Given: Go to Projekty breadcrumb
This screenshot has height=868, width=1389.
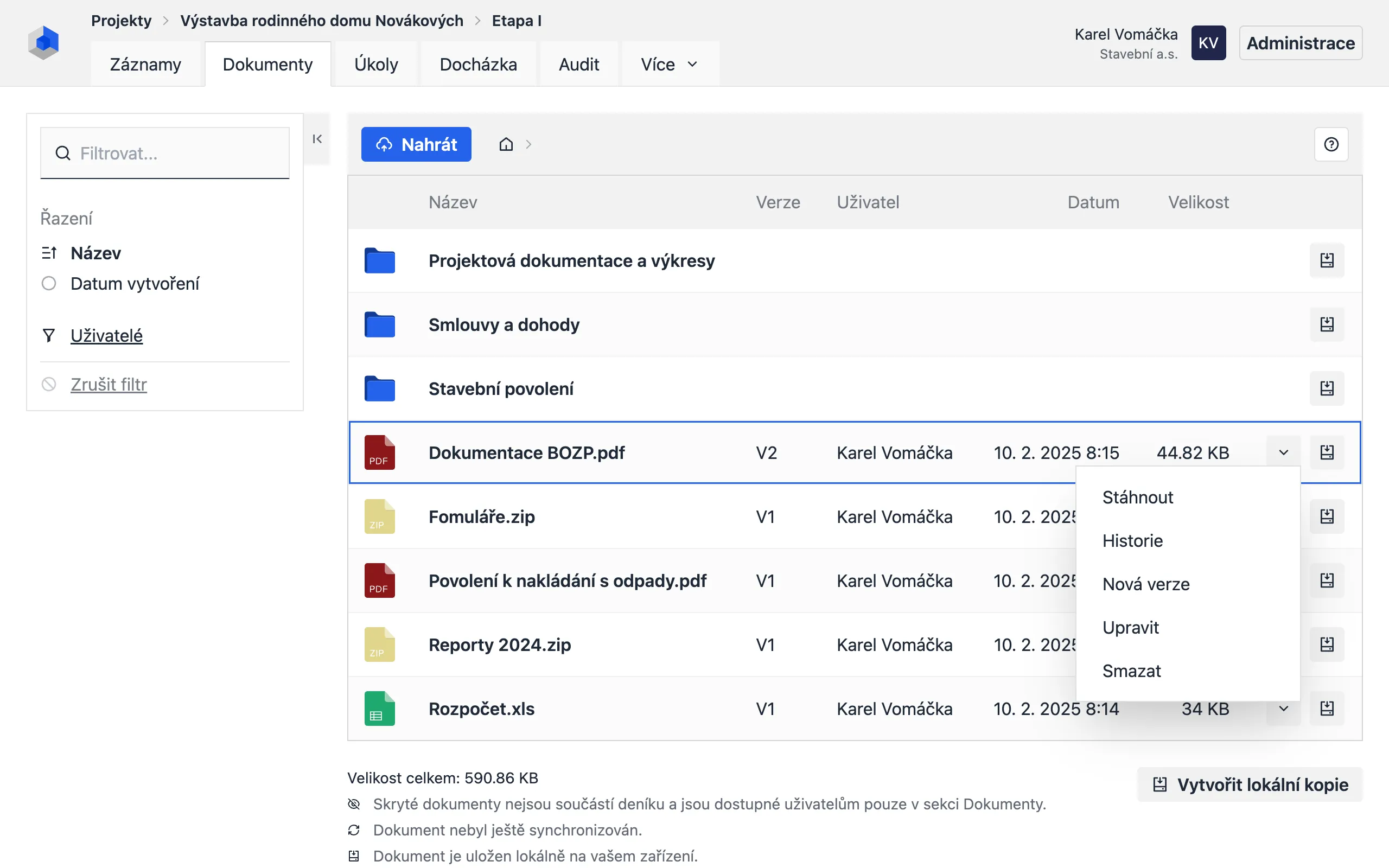Looking at the screenshot, I should (121, 21).
